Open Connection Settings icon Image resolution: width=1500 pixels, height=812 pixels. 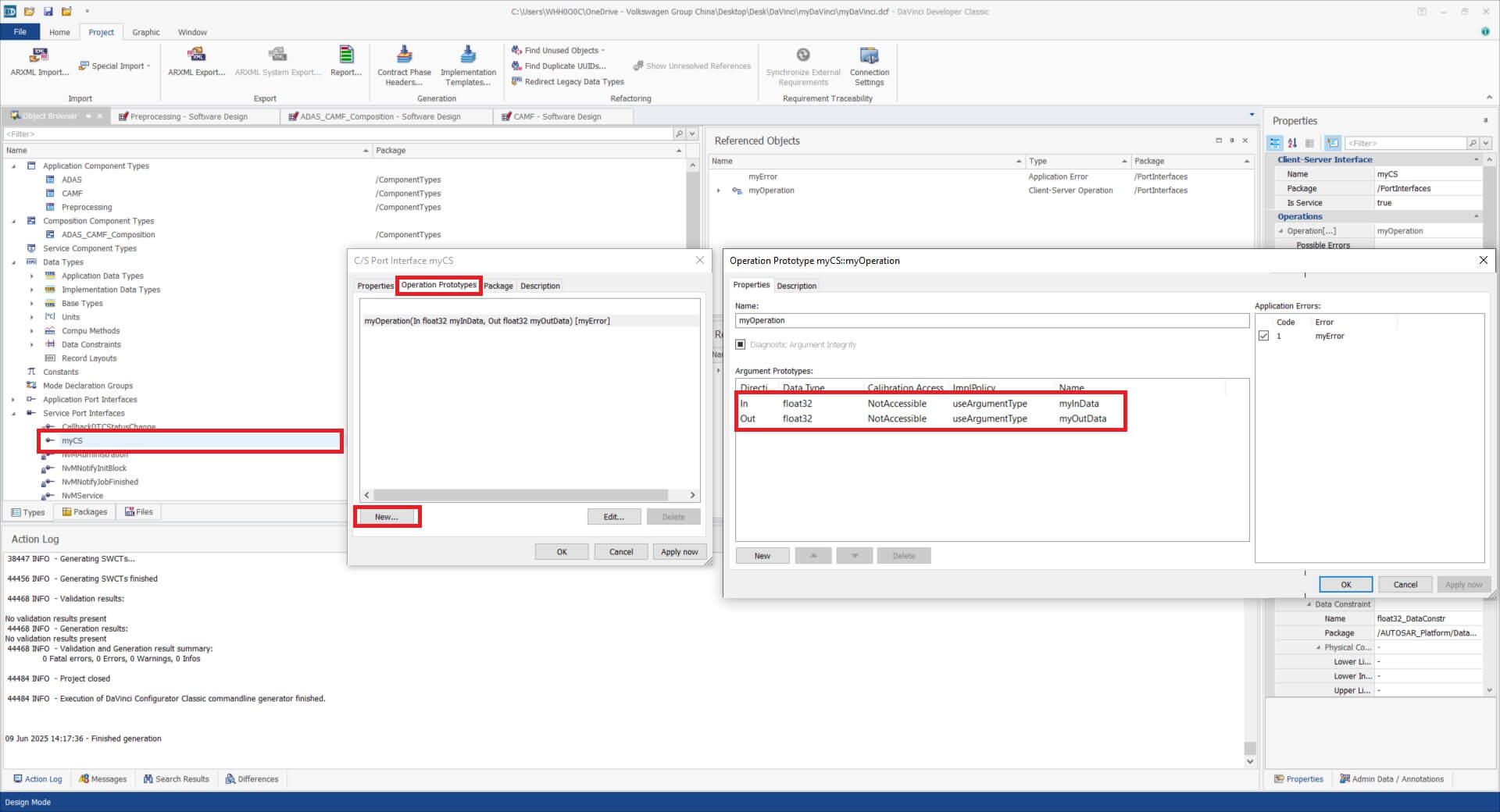(x=869, y=55)
